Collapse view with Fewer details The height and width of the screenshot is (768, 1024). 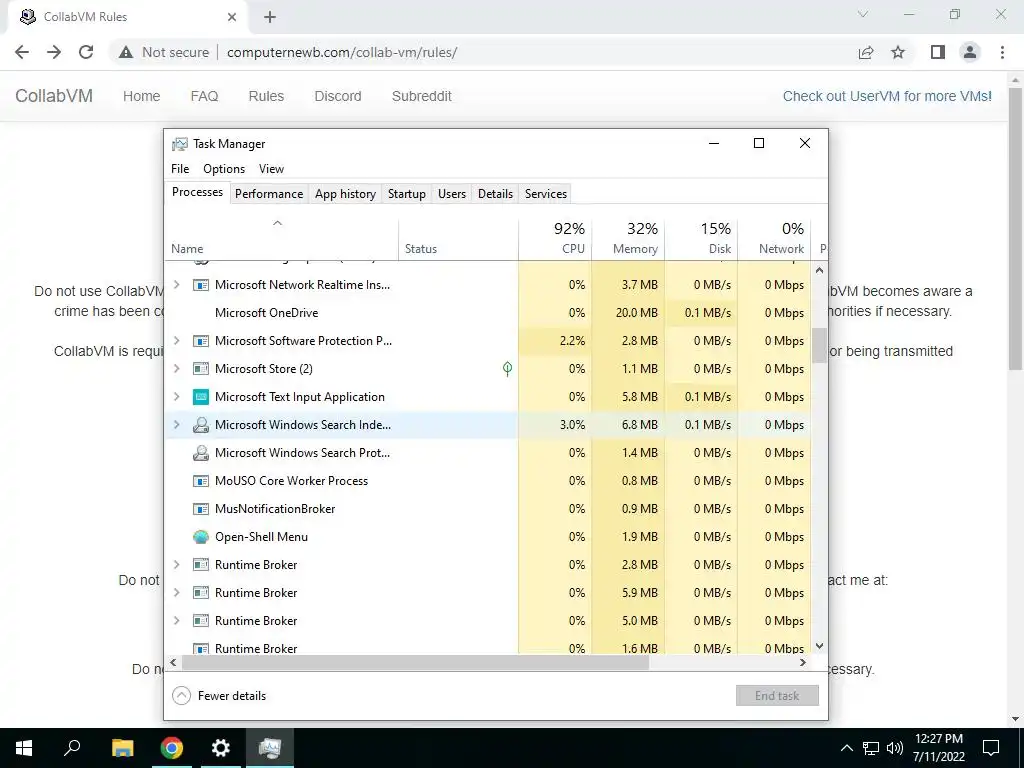(219, 696)
